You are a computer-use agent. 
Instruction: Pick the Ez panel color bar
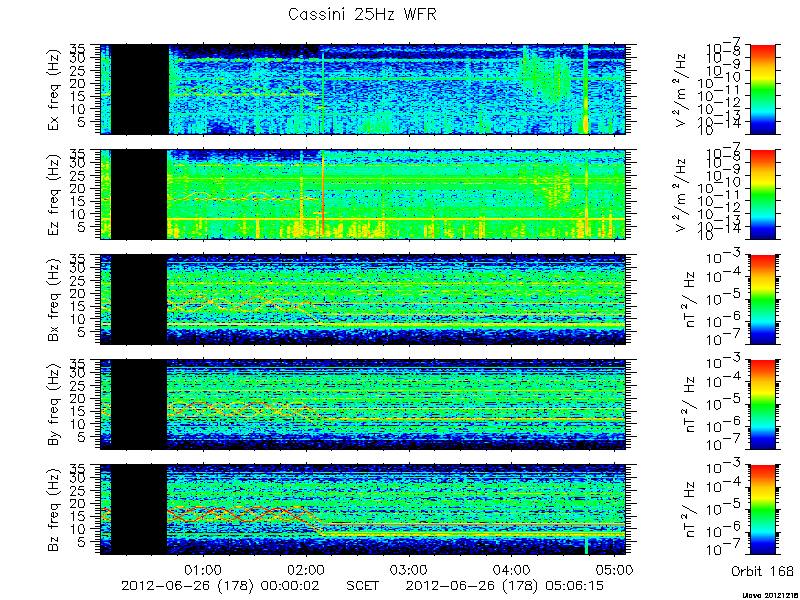(x=762, y=194)
